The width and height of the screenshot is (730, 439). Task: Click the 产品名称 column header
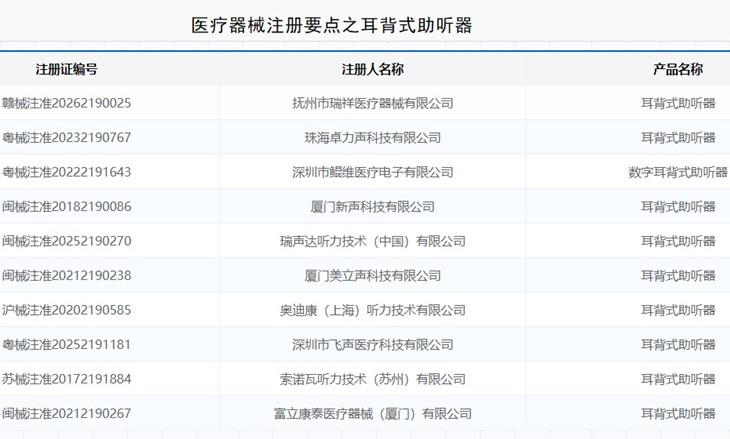678,69
